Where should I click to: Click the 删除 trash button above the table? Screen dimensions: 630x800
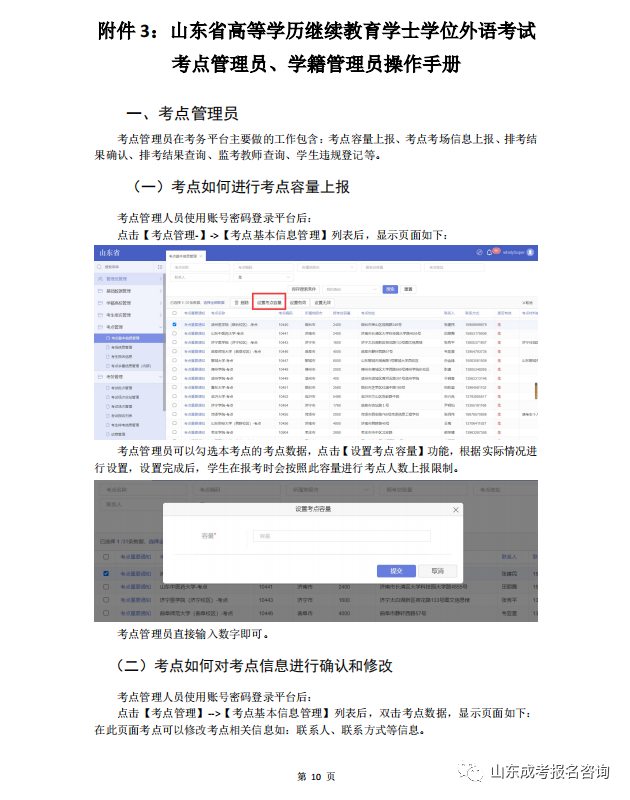click(x=241, y=303)
